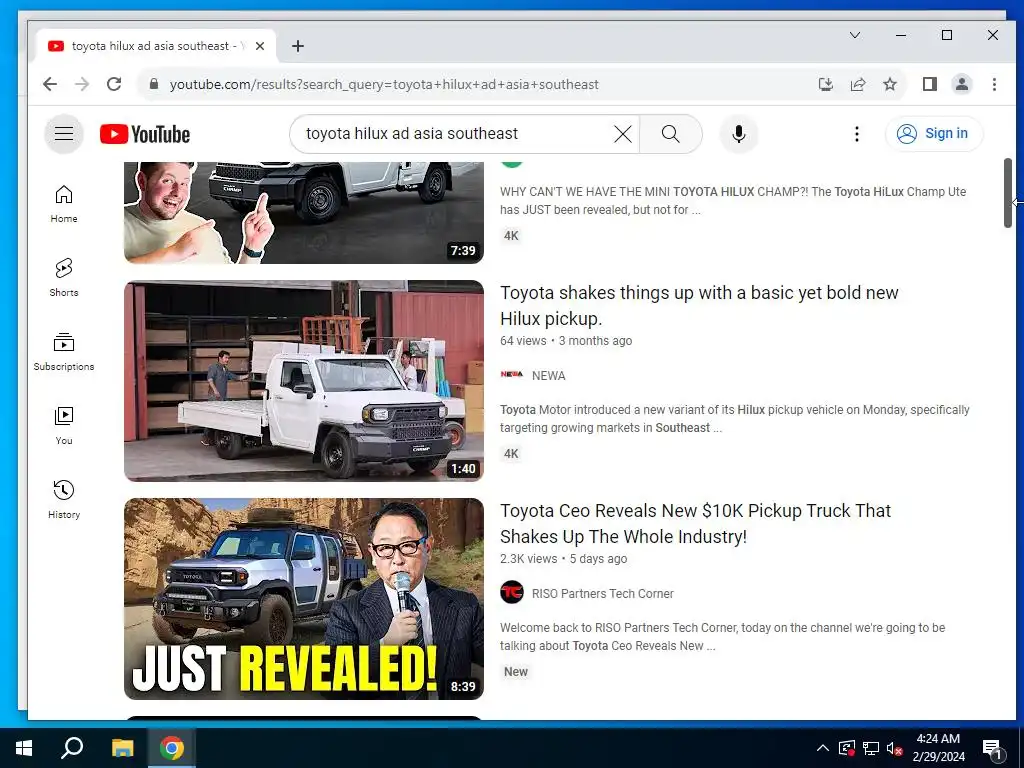Open History in the sidebar

point(64,499)
